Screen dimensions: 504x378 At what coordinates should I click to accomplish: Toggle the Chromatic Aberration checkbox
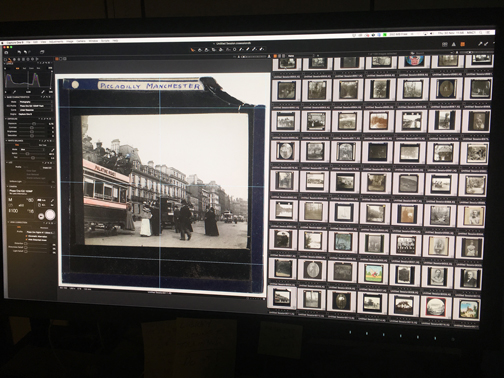tap(27, 236)
